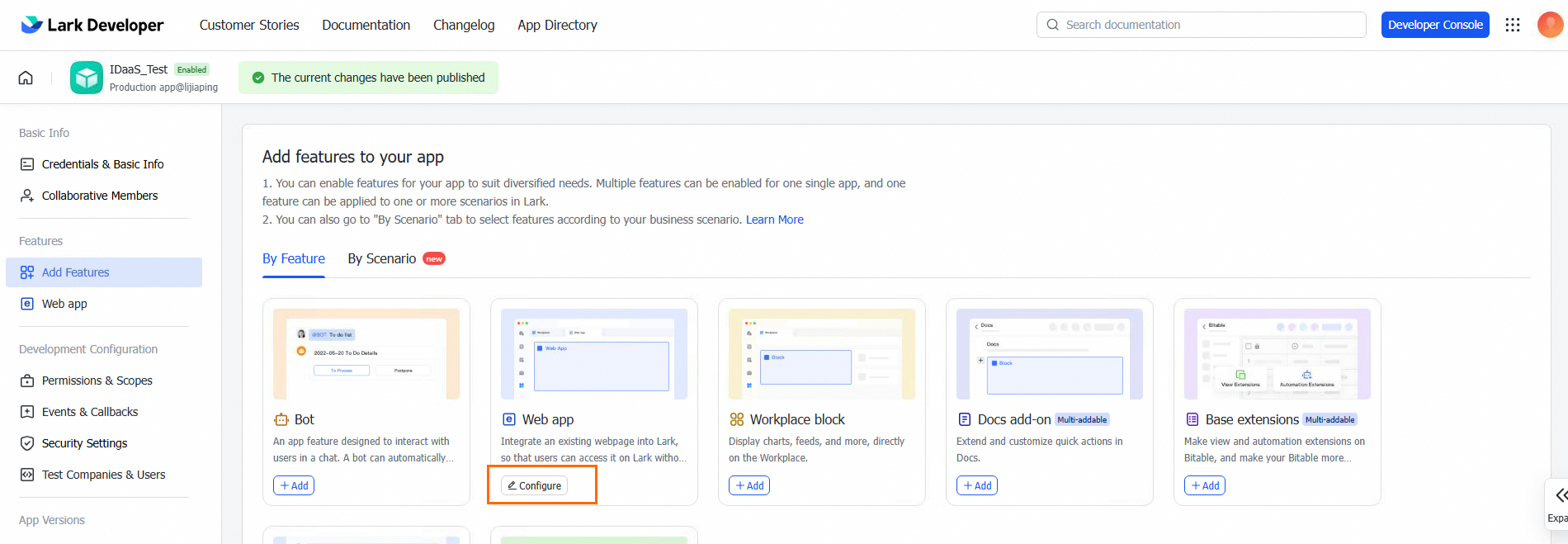Open the Bot preview thumbnail
The height and width of the screenshot is (544, 1568).
[x=366, y=354]
